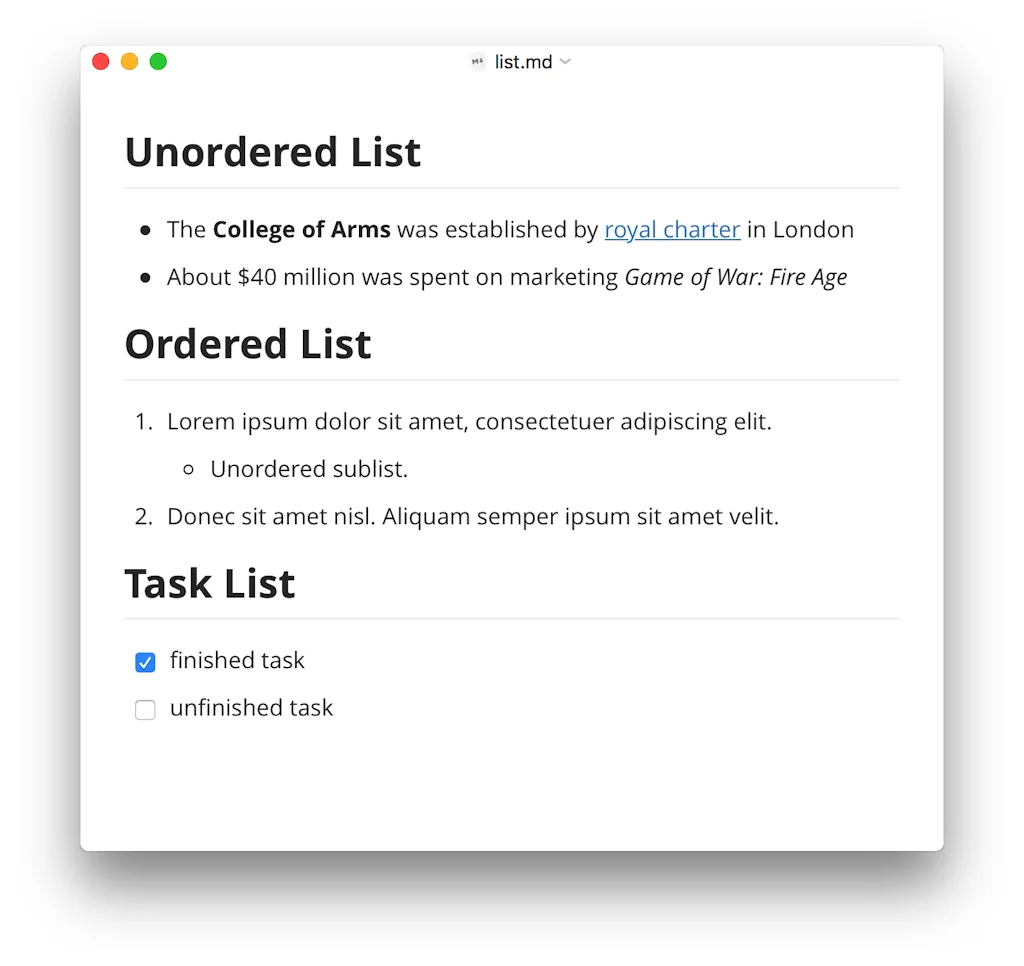Click the Ordered List heading
This screenshot has width=1024, height=966.
247,345
